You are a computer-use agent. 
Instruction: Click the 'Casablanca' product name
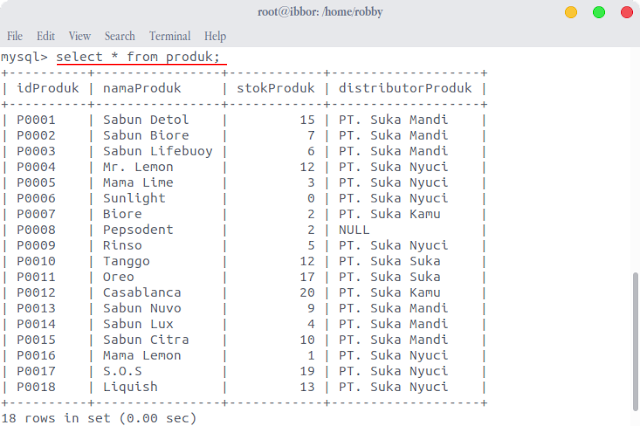coord(142,293)
